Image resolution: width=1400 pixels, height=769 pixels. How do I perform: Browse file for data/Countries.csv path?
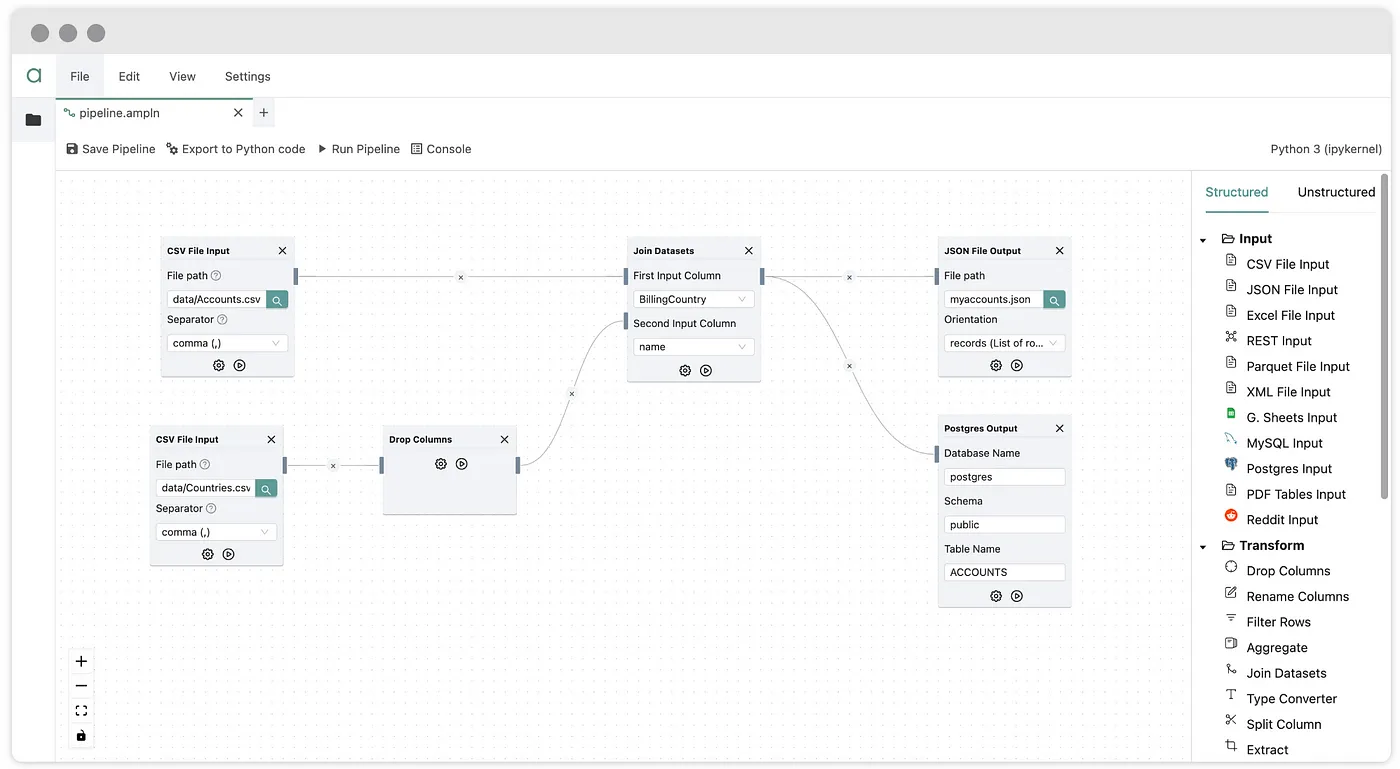pyautogui.click(x=266, y=488)
